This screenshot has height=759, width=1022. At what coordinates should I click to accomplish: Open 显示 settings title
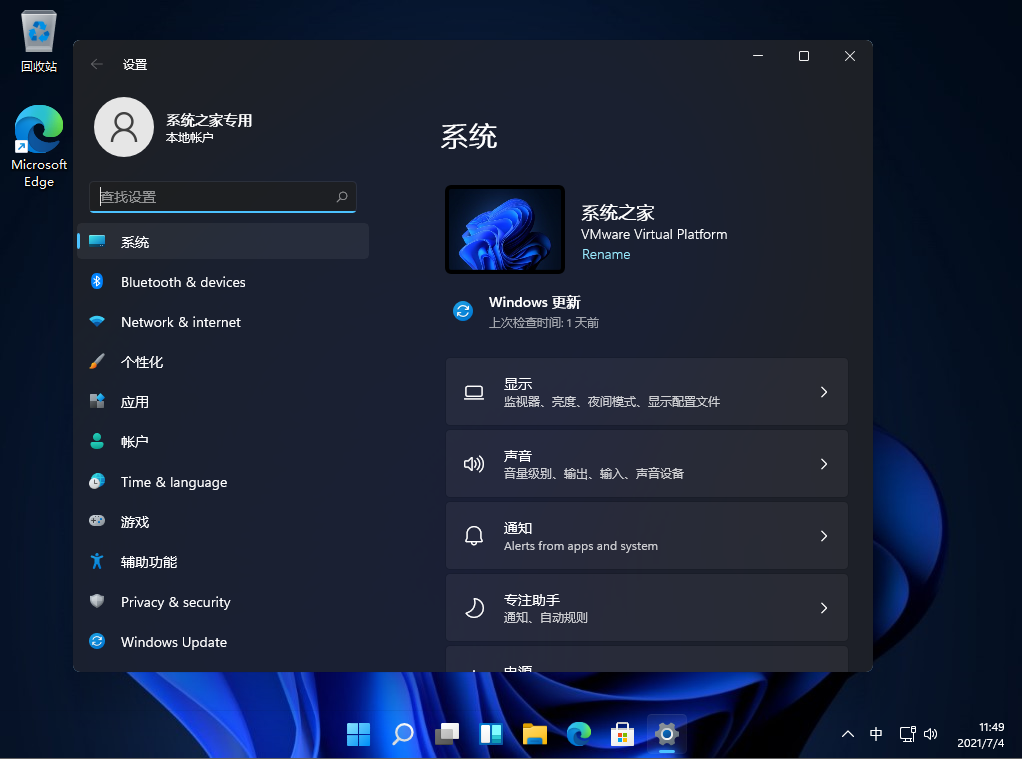click(x=518, y=384)
